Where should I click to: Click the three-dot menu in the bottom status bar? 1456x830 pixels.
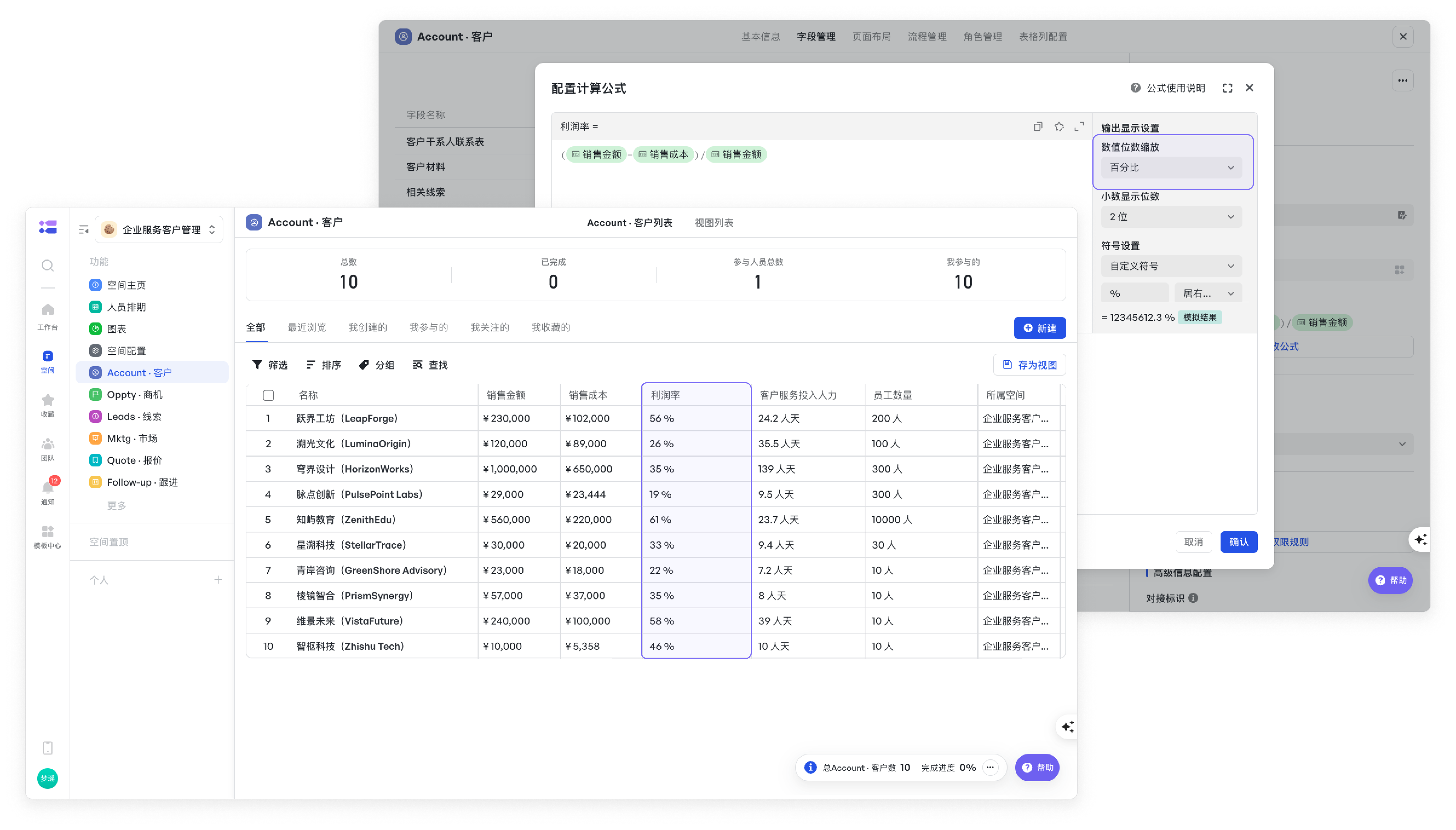click(990, 767)
